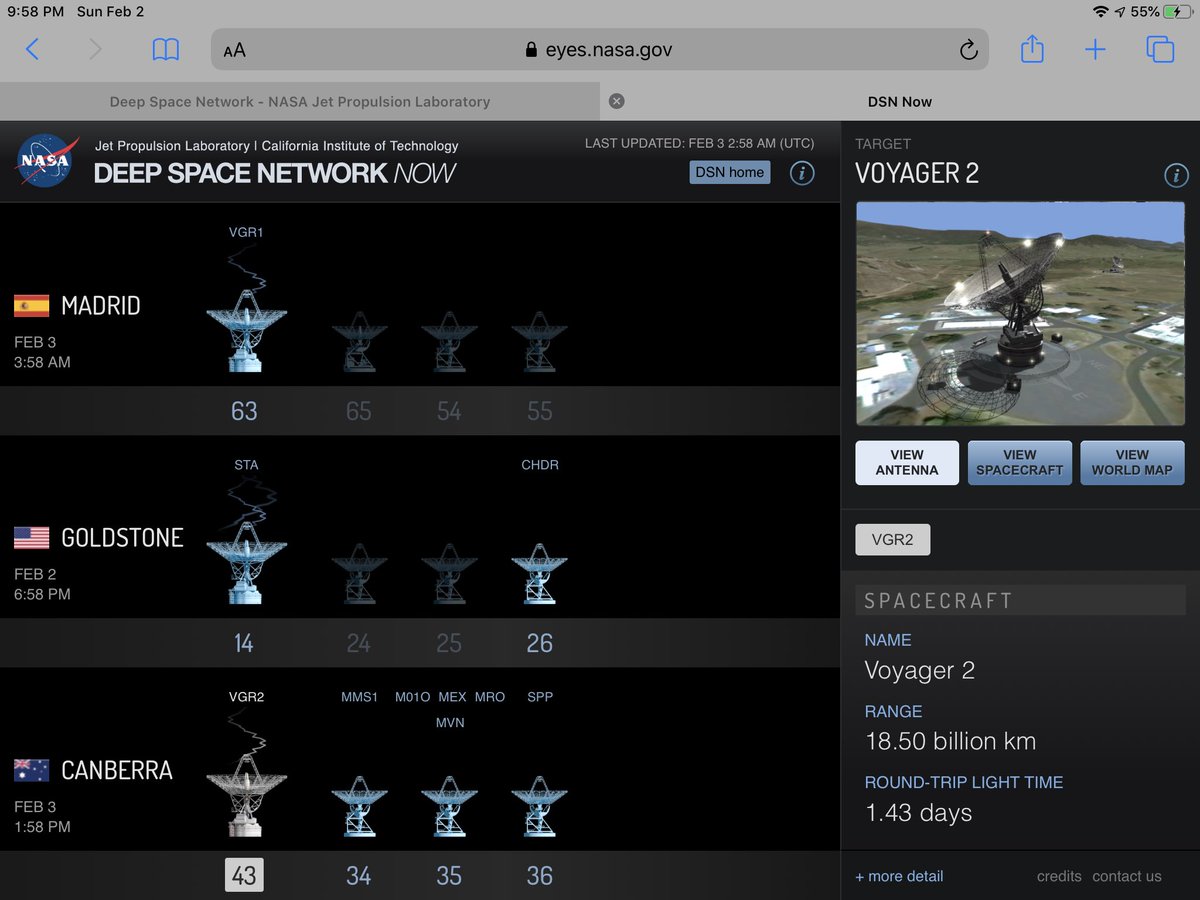Tap the Wi-Fi status icon

click(1101, 12)
